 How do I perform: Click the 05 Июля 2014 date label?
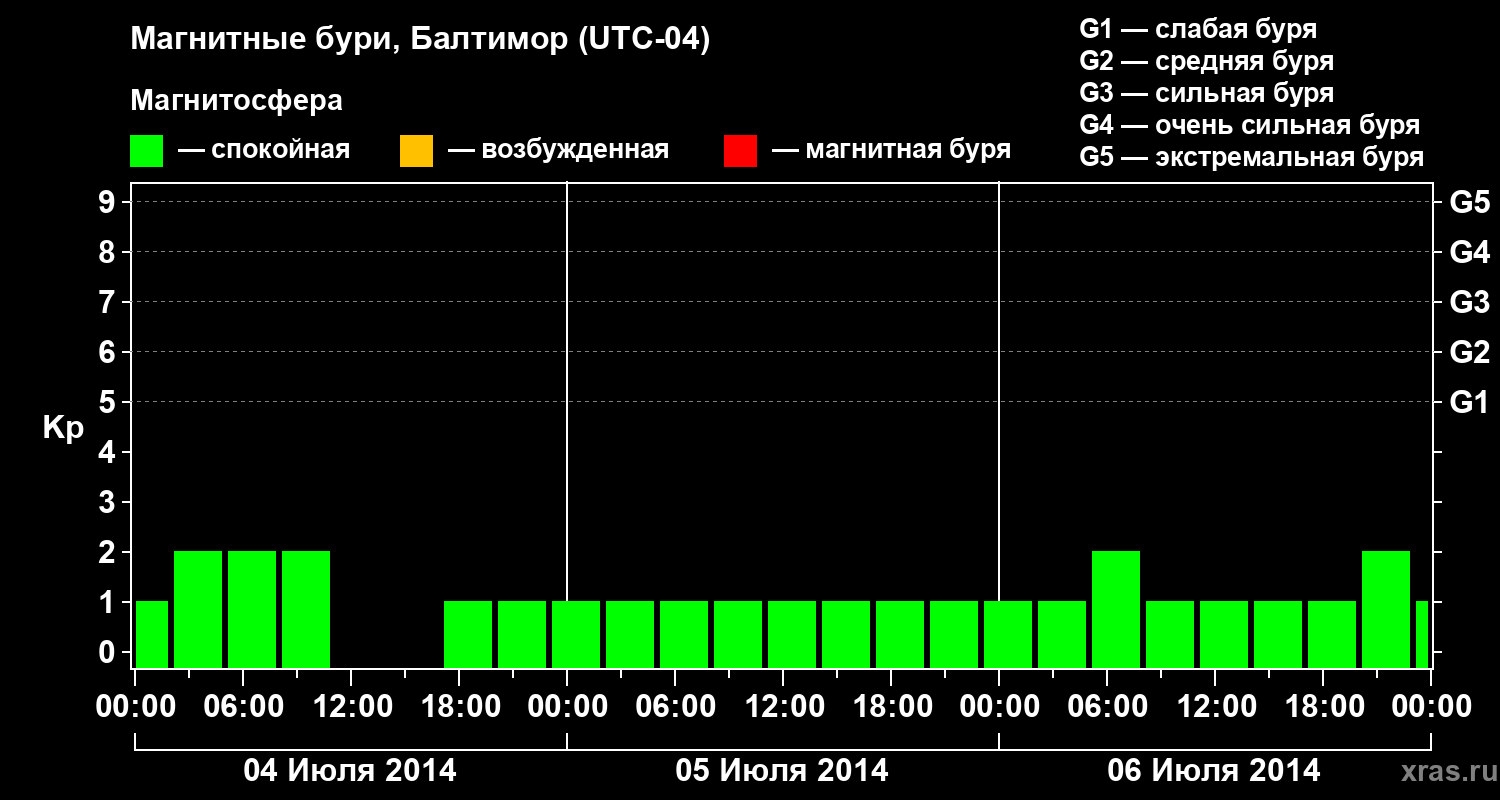point(782,770)
